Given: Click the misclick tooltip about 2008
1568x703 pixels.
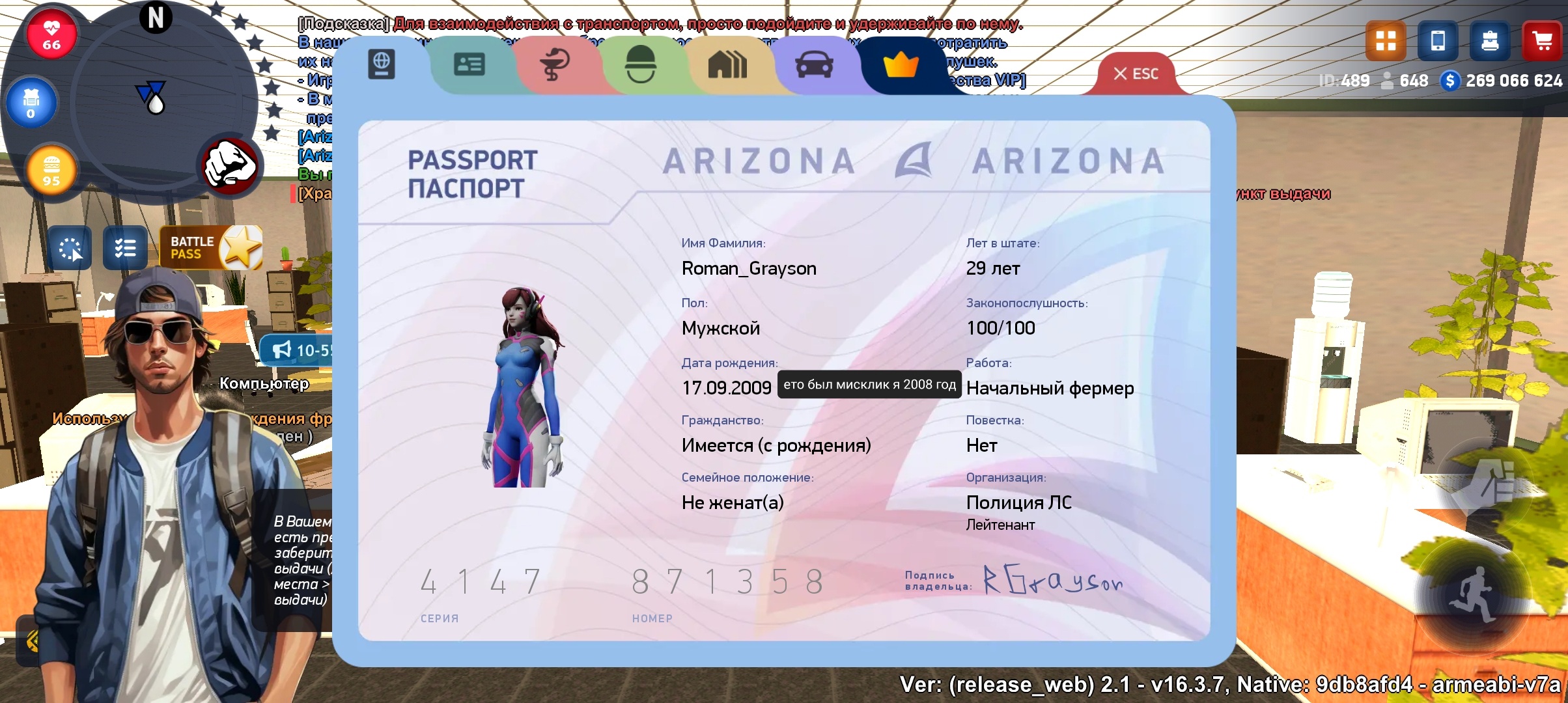Looking at the screenshot, I should click(870, 385).
